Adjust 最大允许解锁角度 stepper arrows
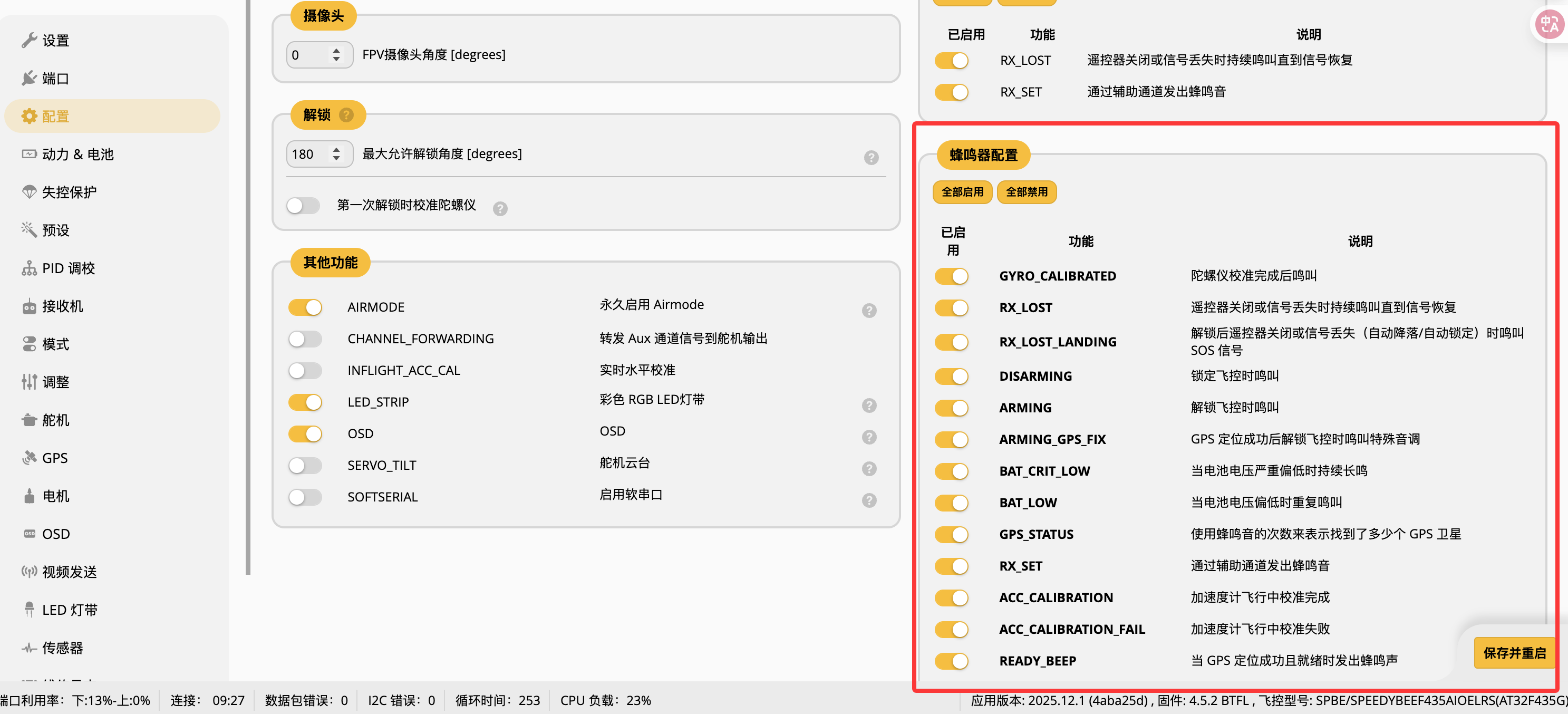This screenshot has height=714, width=1568. coord(336,154)
